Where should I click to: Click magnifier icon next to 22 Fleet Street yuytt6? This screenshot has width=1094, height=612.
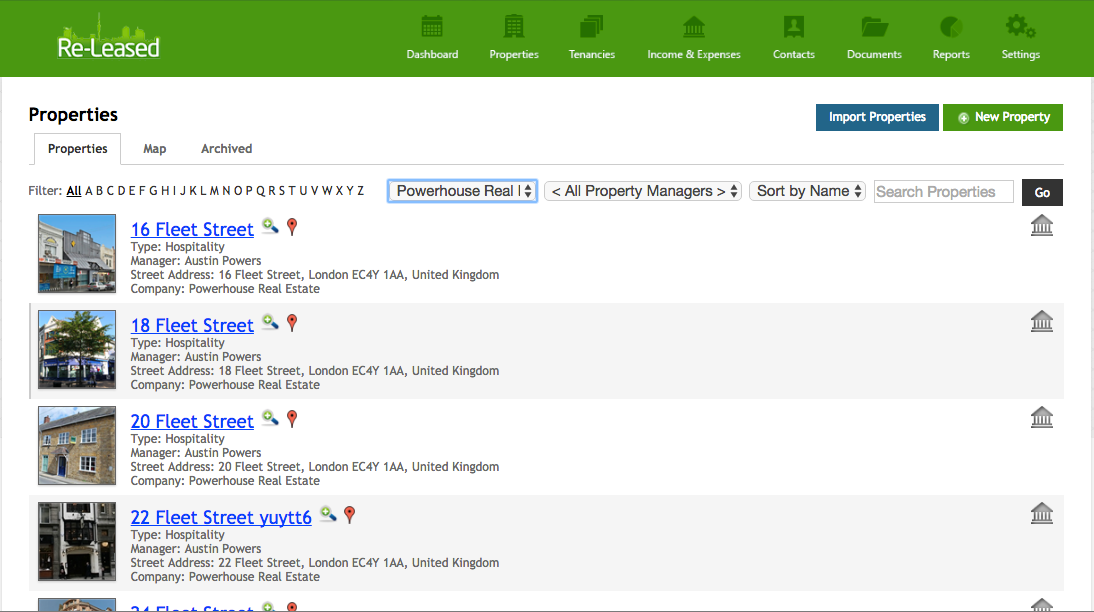tap(328, 514)
